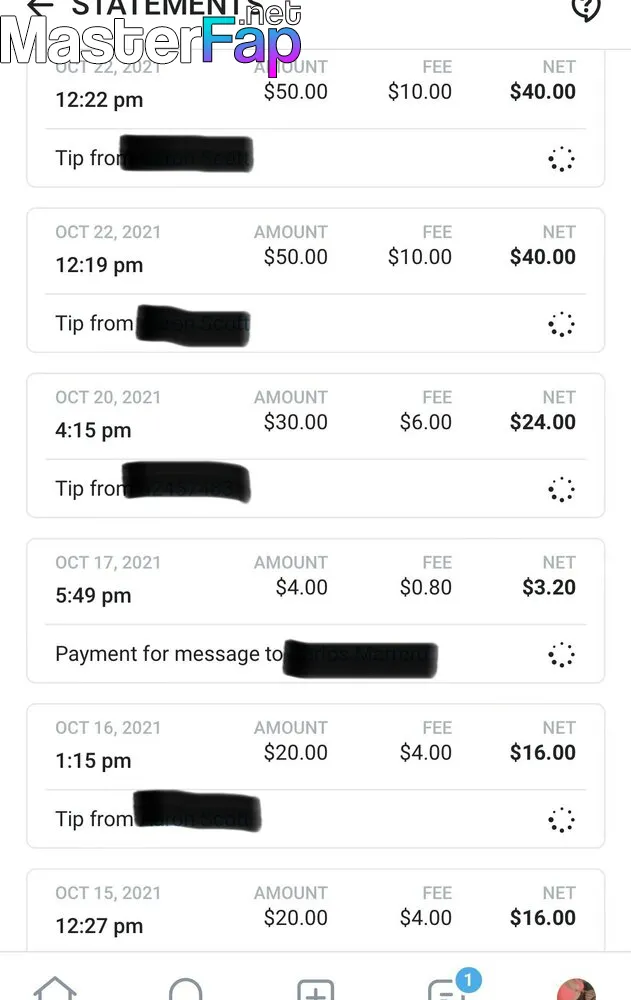Image resolution: width=631 pixels, height=1000 pixels.
Task: Tap the dotted status icon for 12:19 pm tip
Action: pos(561,324)
